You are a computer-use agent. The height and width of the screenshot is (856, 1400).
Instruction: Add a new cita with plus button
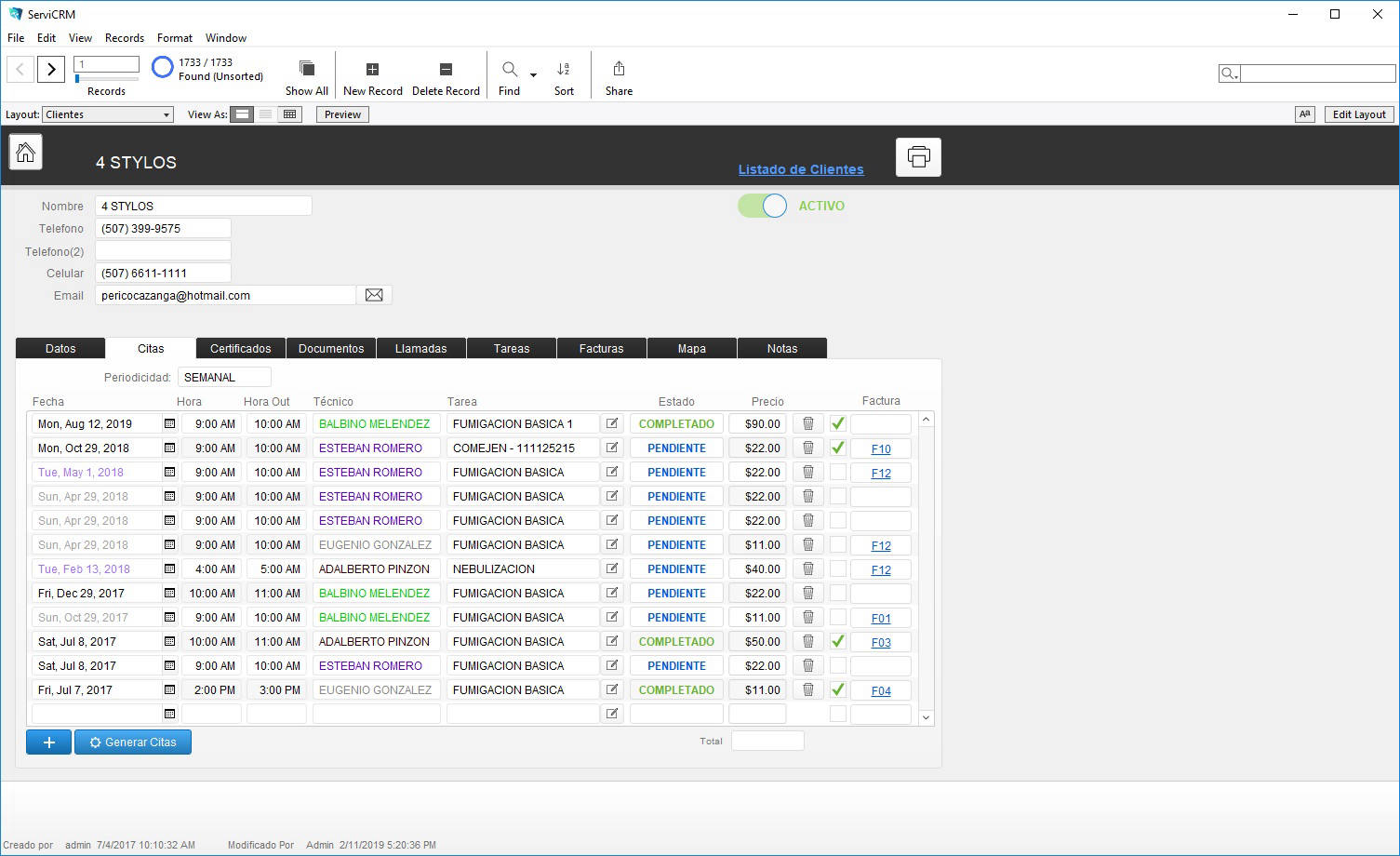pos(49,742)
